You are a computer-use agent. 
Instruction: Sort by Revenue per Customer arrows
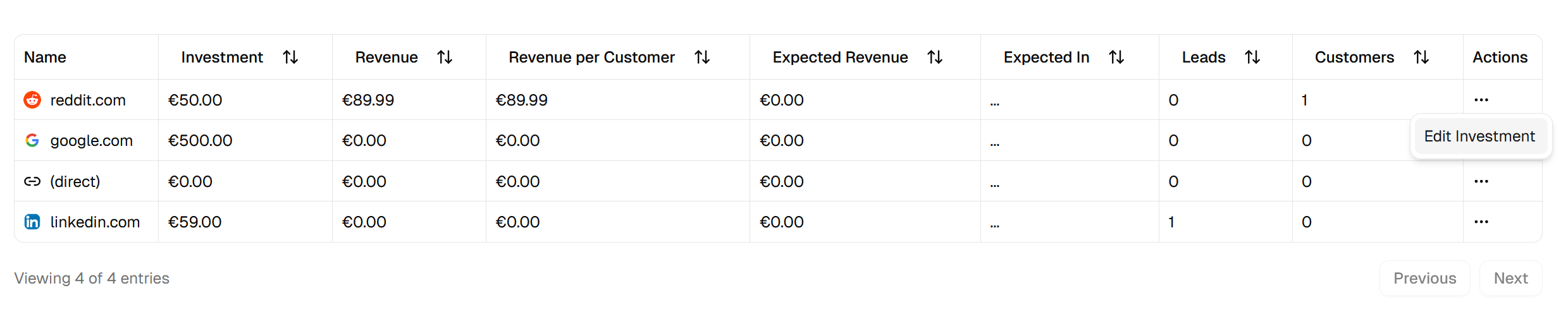point(702,57)
